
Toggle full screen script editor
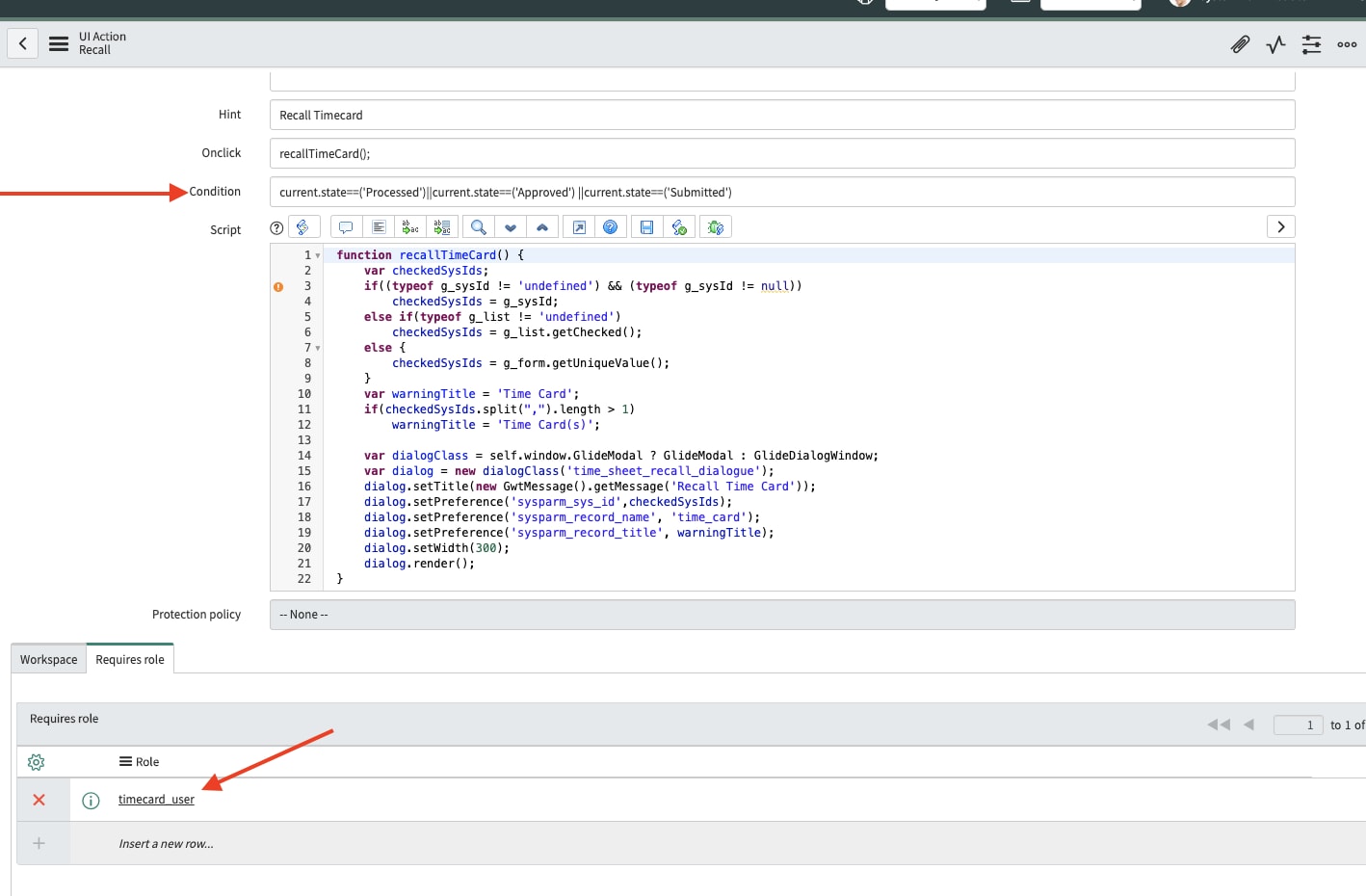[579, 227]
